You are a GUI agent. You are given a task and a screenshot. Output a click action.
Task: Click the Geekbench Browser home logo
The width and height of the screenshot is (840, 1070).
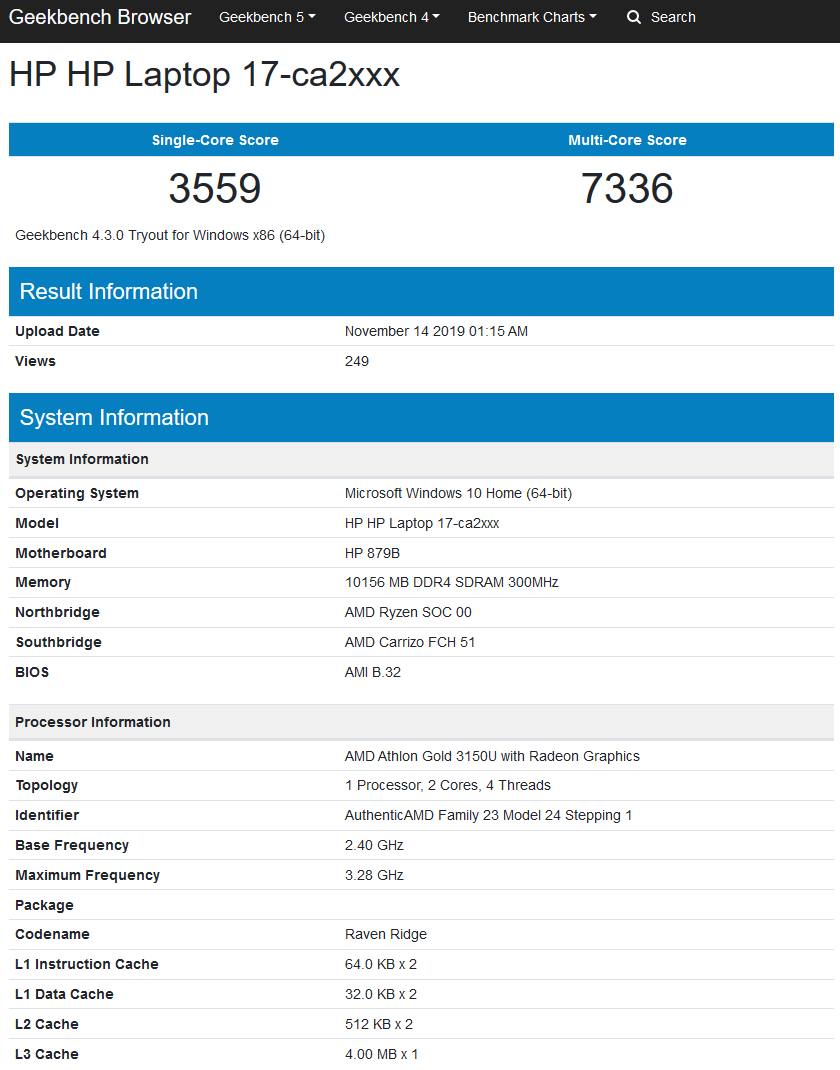100,17
